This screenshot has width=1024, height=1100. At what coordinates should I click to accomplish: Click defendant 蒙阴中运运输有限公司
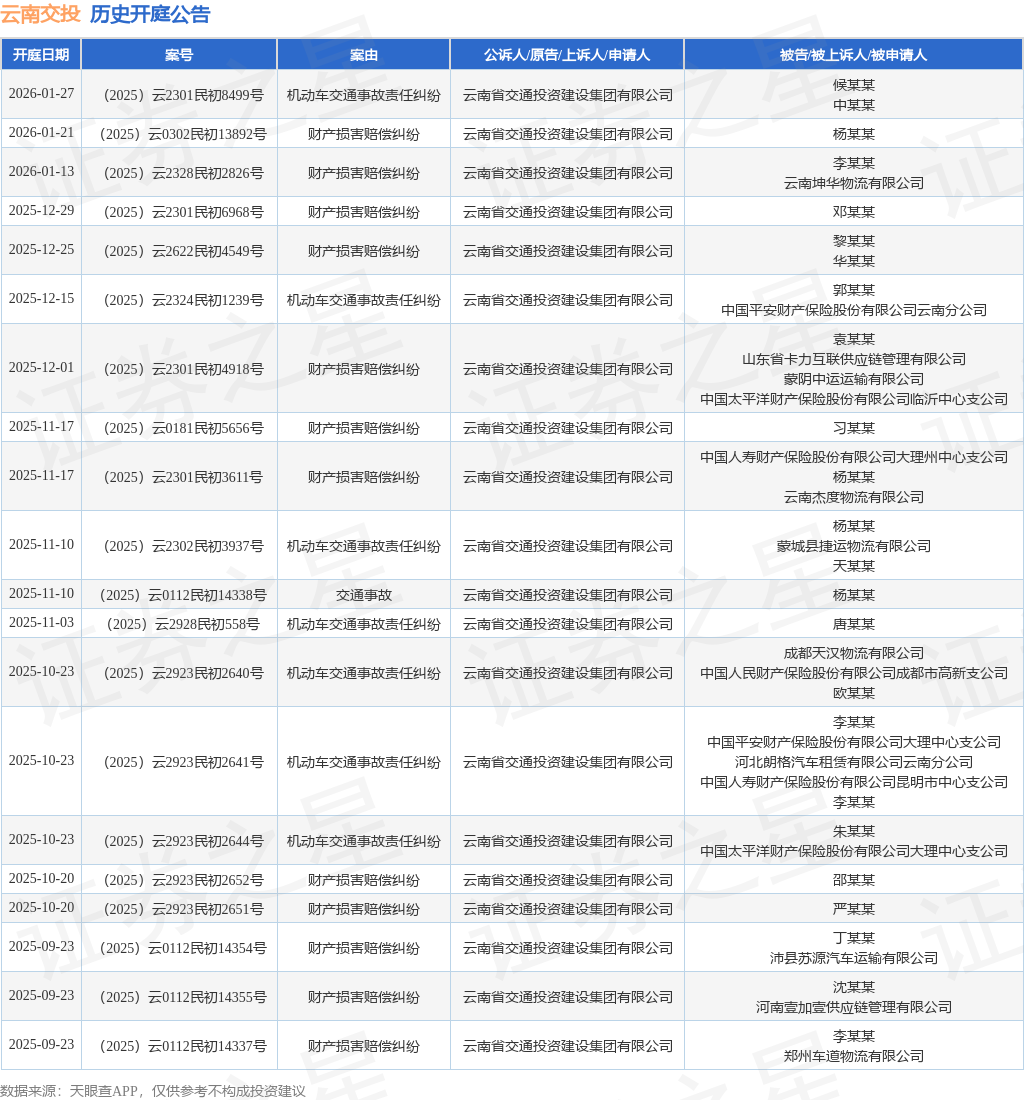(x=854, y=378)
